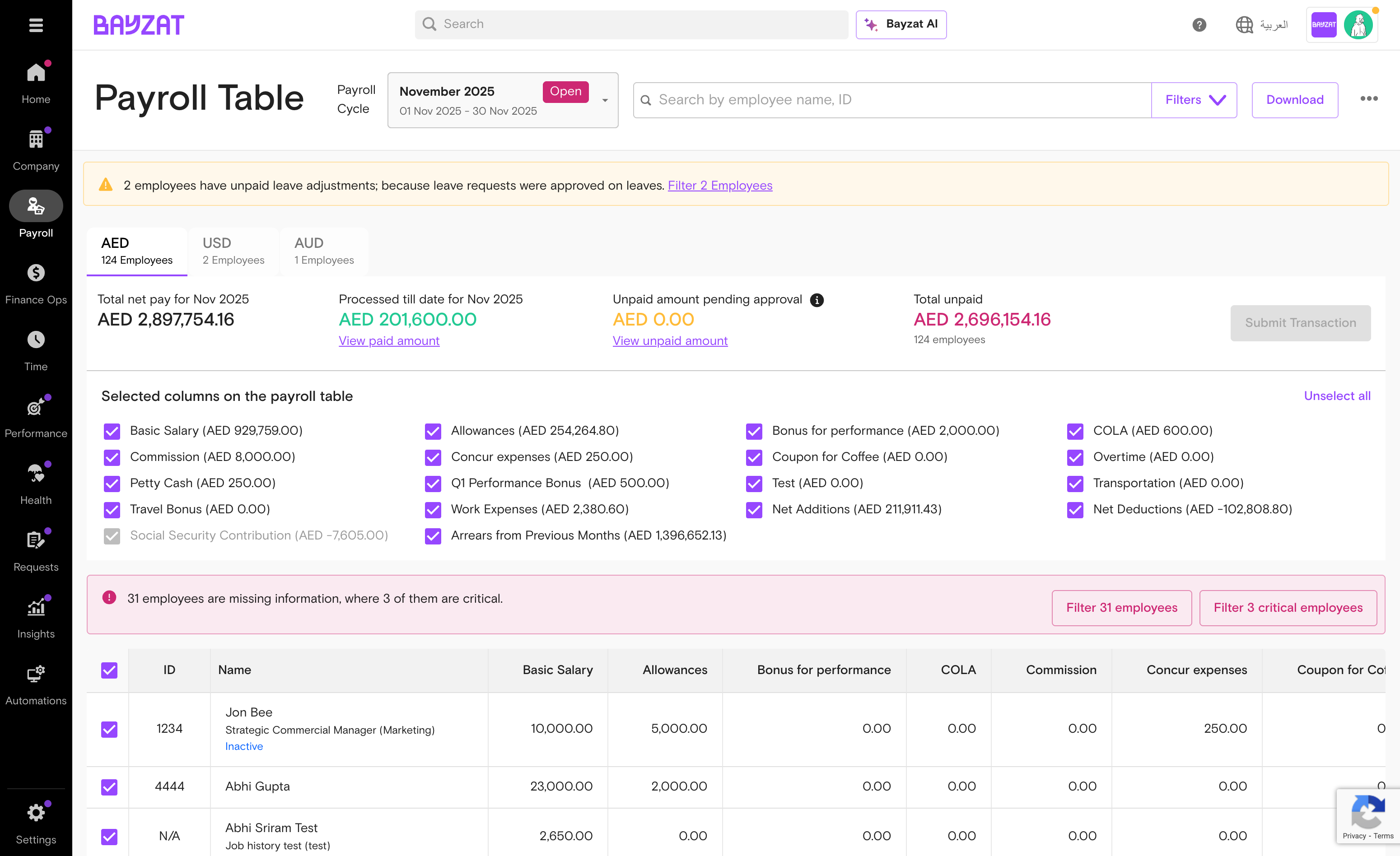
Task: Switch to the AUD 1 Employees tab
Action: (x=324, y=251)
